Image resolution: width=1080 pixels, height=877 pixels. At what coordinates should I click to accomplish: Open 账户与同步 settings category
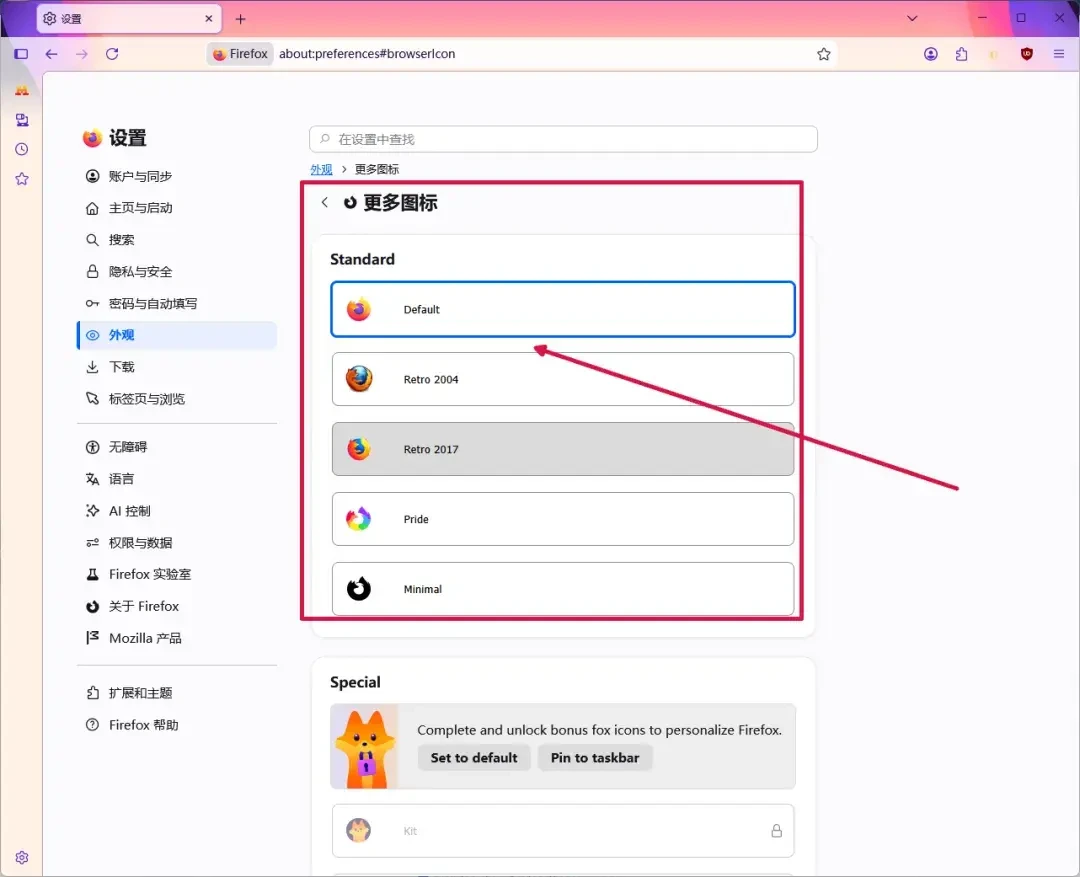[x=177, y=176]
